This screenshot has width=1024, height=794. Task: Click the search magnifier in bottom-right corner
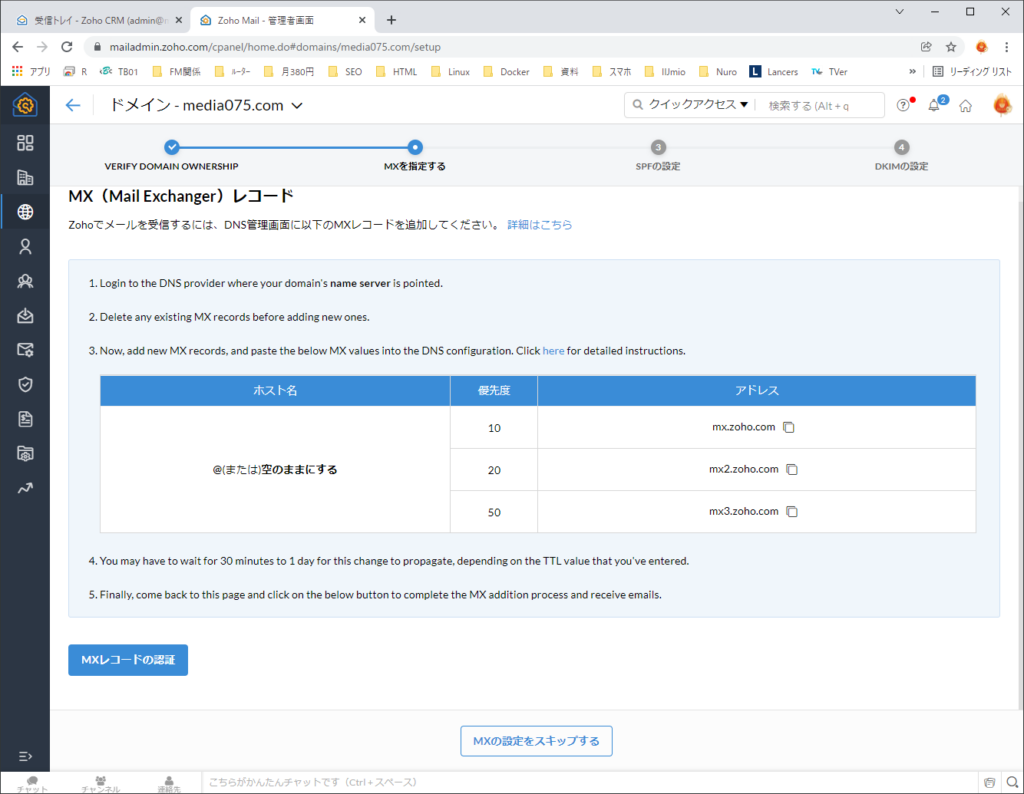click(1012, 782)
